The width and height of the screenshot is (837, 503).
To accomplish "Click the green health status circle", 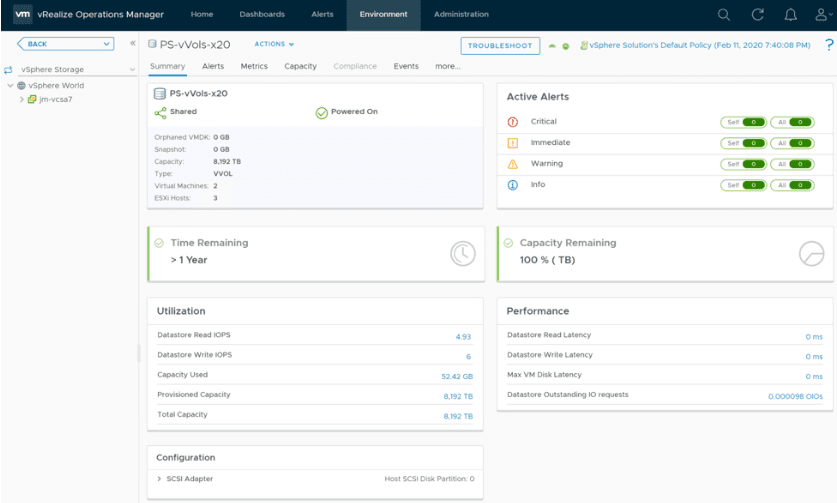I will click(566, 46).
